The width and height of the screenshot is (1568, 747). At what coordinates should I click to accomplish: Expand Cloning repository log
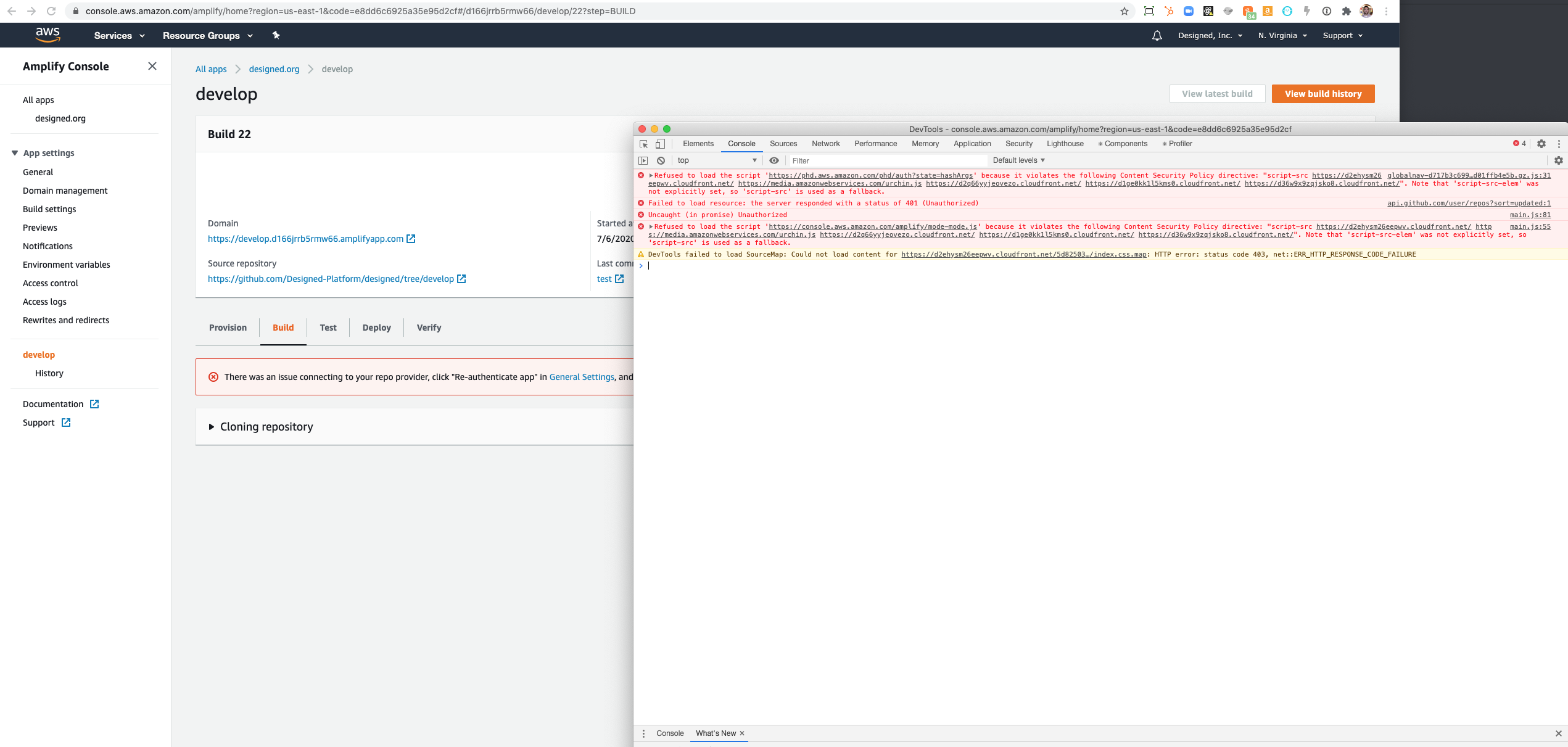[212, 427]
